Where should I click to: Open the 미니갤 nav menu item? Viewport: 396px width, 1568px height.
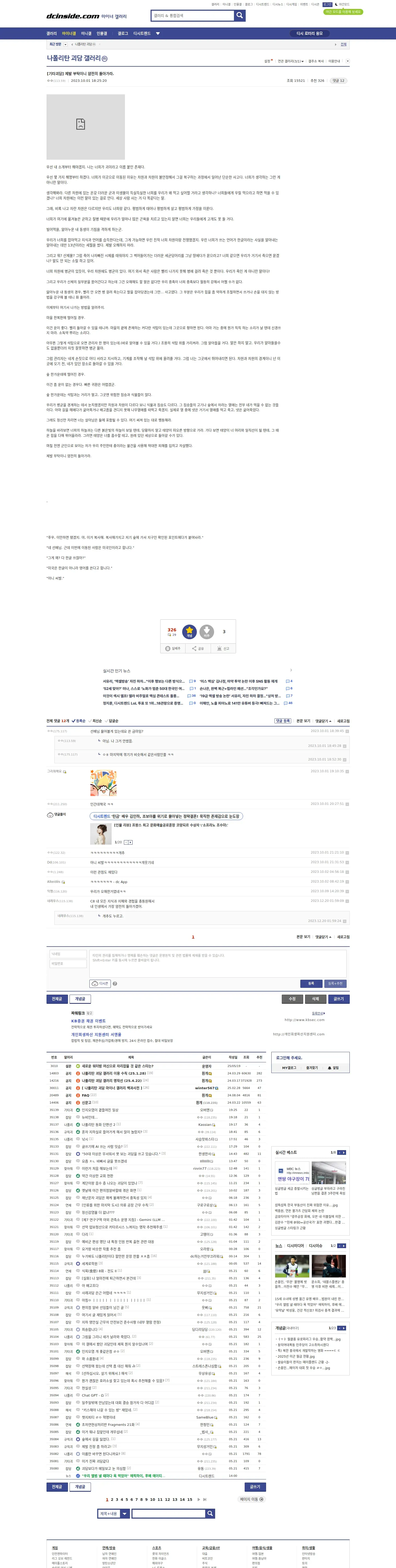[86, 33]
